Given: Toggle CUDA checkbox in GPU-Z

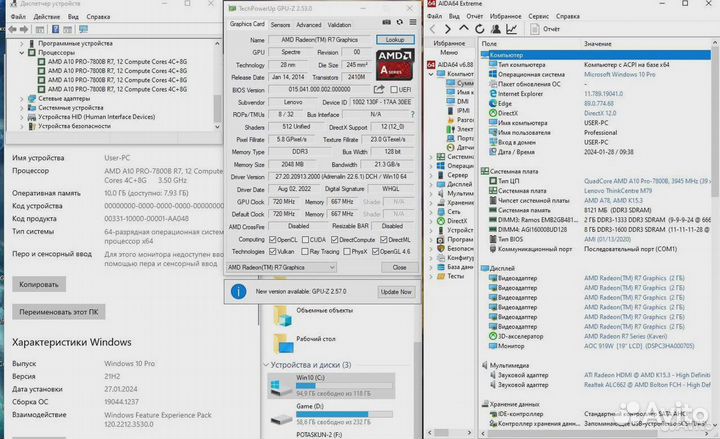Looking at the screenshot, I should click(305, 240).
